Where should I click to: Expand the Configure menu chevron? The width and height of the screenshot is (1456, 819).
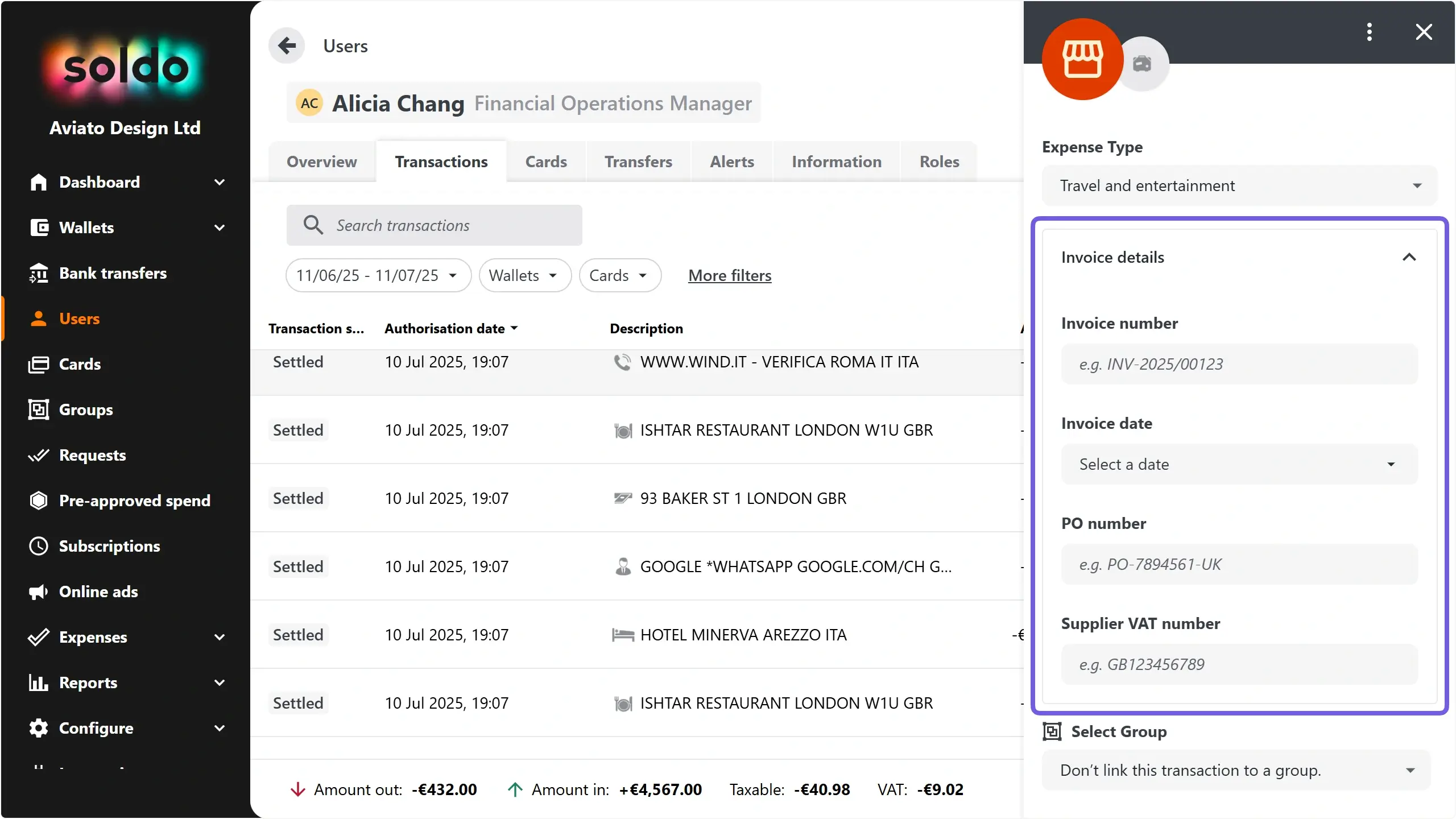(220, 728)
